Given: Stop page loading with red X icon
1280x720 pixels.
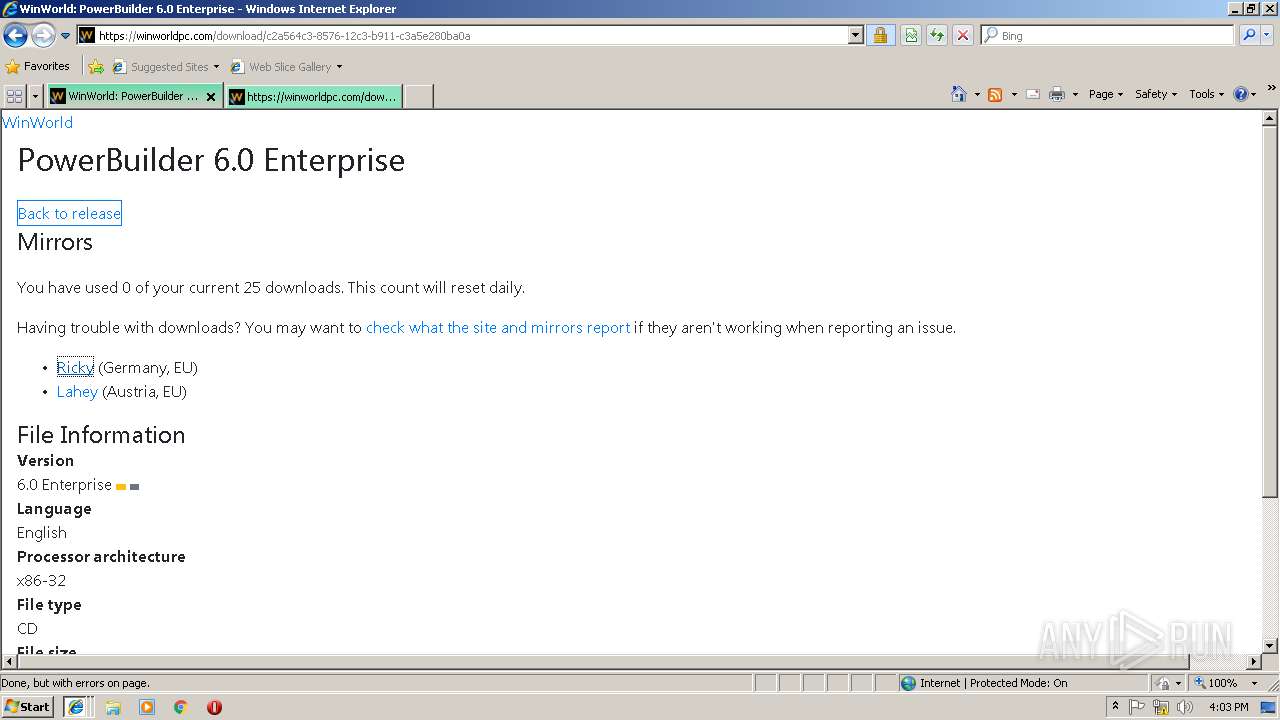Looking at the screenshot, I should [x=963, y=35].
